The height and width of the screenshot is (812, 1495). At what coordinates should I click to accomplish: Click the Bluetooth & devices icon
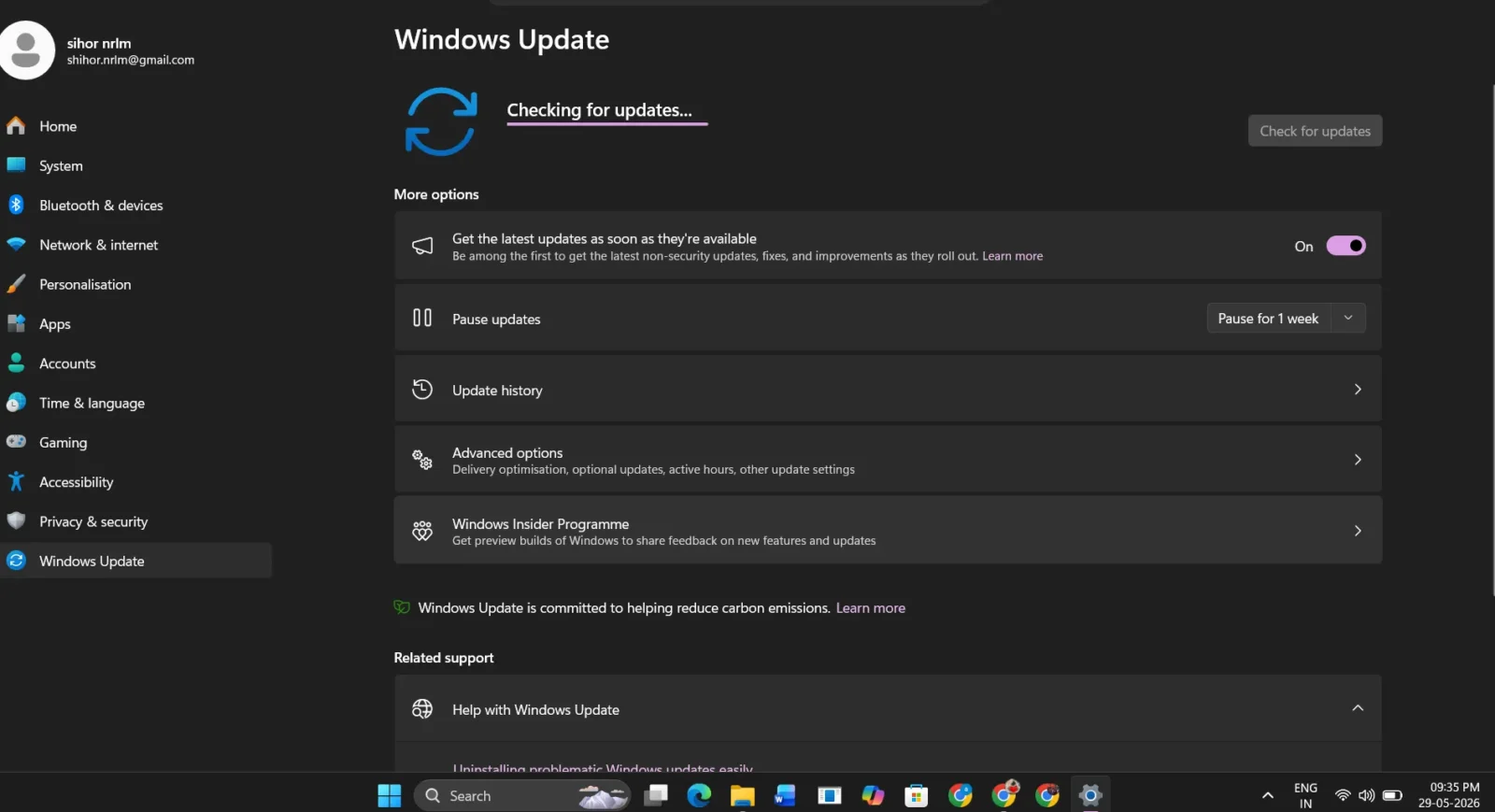click(16, 205)
